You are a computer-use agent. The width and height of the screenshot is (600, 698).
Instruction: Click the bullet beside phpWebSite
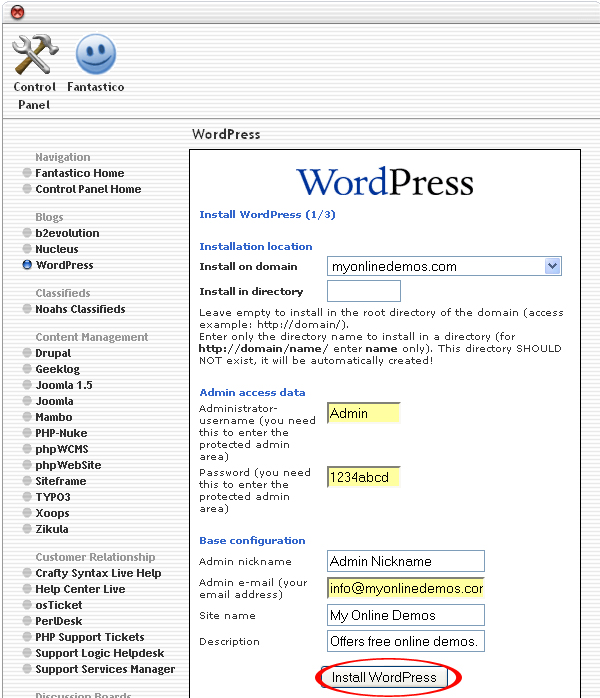[x=27, y=465]
